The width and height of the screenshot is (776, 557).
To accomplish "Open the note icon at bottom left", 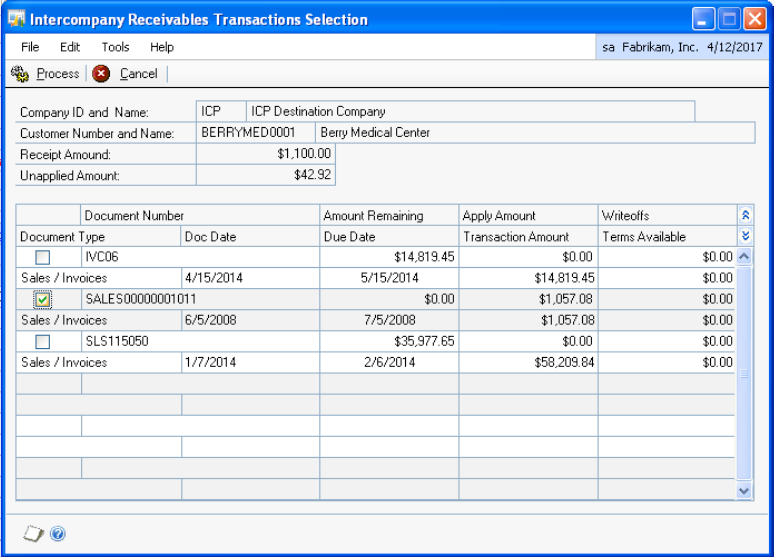I will [33, 534].
